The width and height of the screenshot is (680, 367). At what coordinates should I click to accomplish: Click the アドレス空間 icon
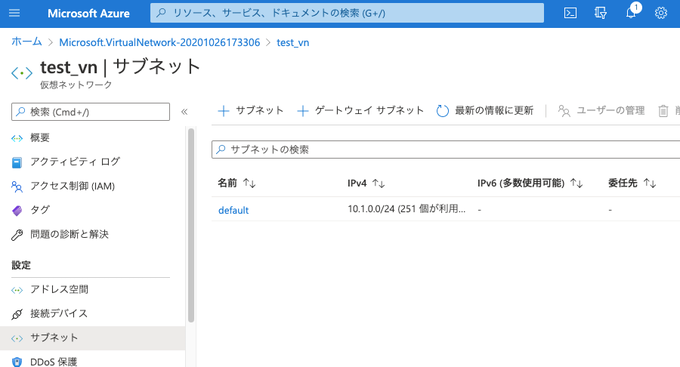[17, 290]
